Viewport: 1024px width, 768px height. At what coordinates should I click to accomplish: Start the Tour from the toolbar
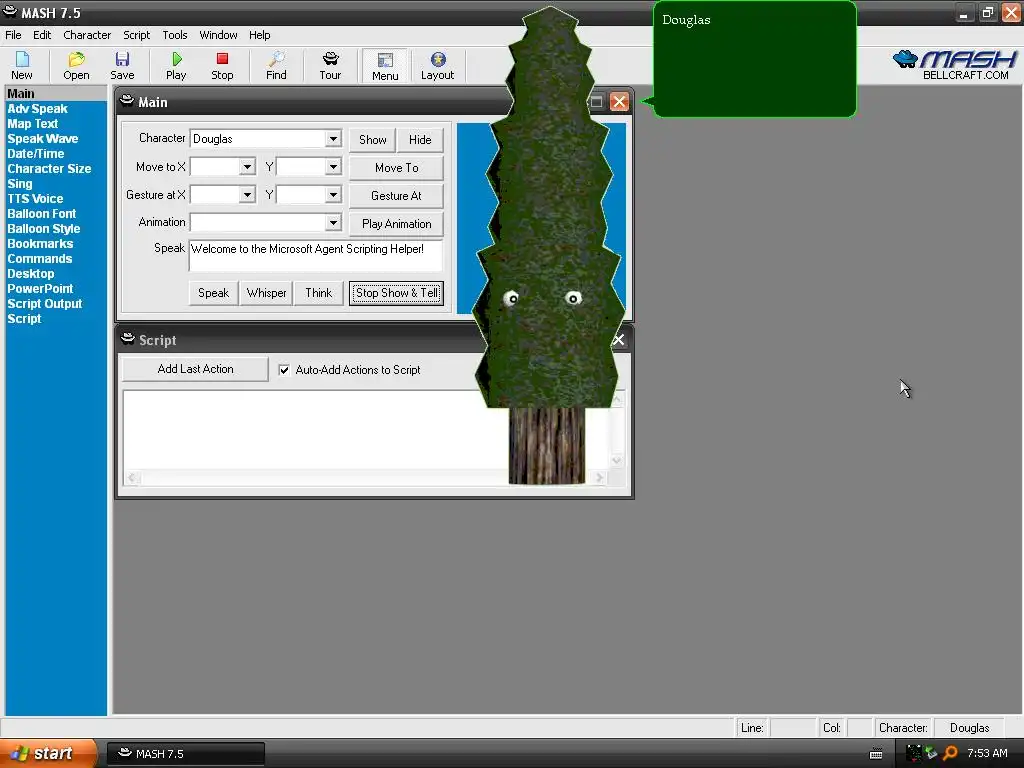(x=330, y=65)
